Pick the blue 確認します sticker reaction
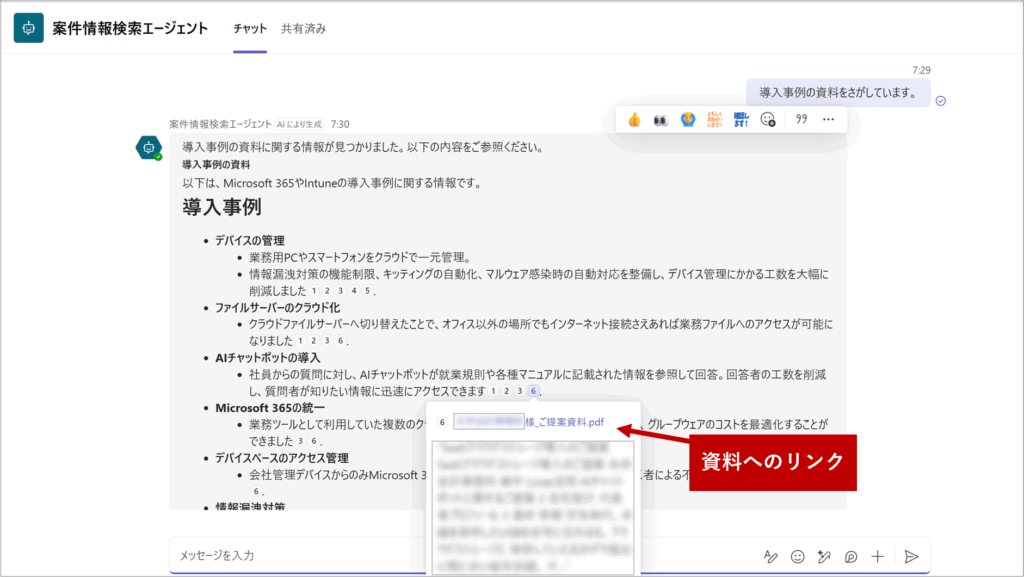The image size is (1024, 577). click(741, 119)
